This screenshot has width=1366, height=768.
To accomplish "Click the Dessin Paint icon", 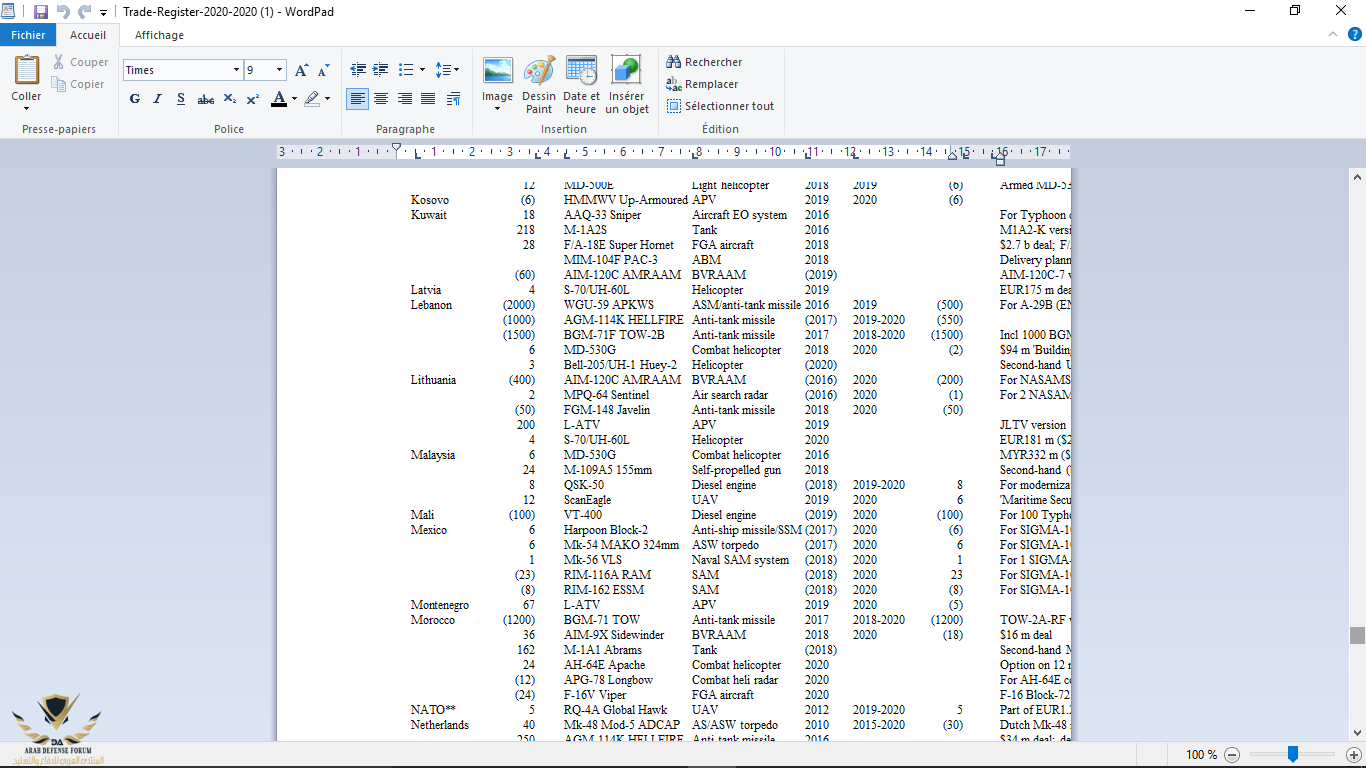I will coord(539,72).
